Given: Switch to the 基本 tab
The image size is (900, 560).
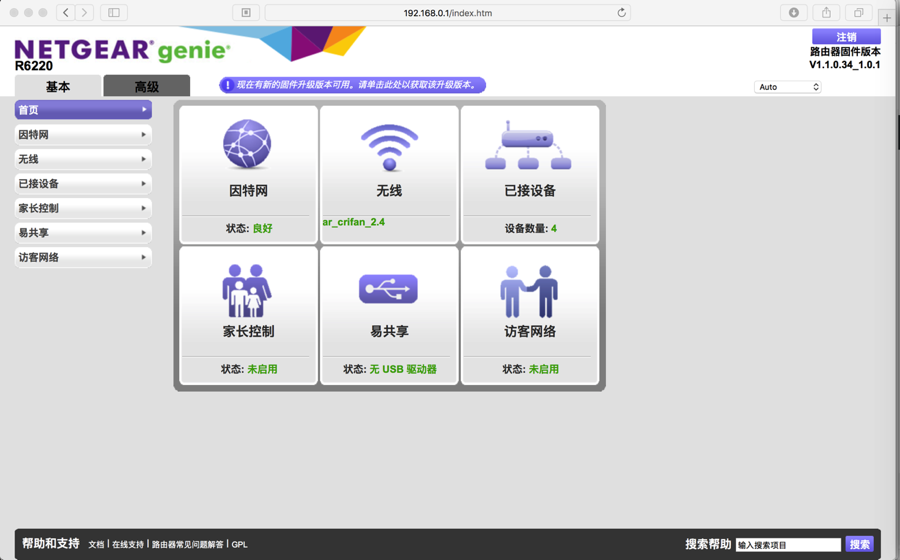Looking at the screenshot, I should click(x=58, y=86).
